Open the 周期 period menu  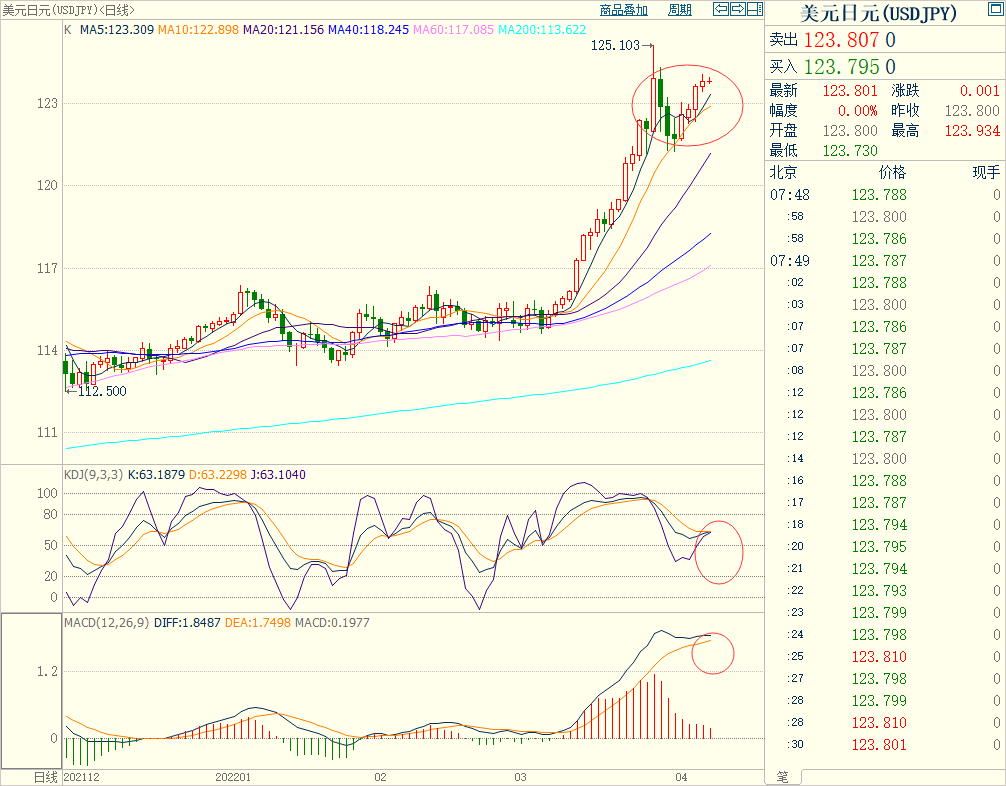pyautogui.click(x=679, y=10)
